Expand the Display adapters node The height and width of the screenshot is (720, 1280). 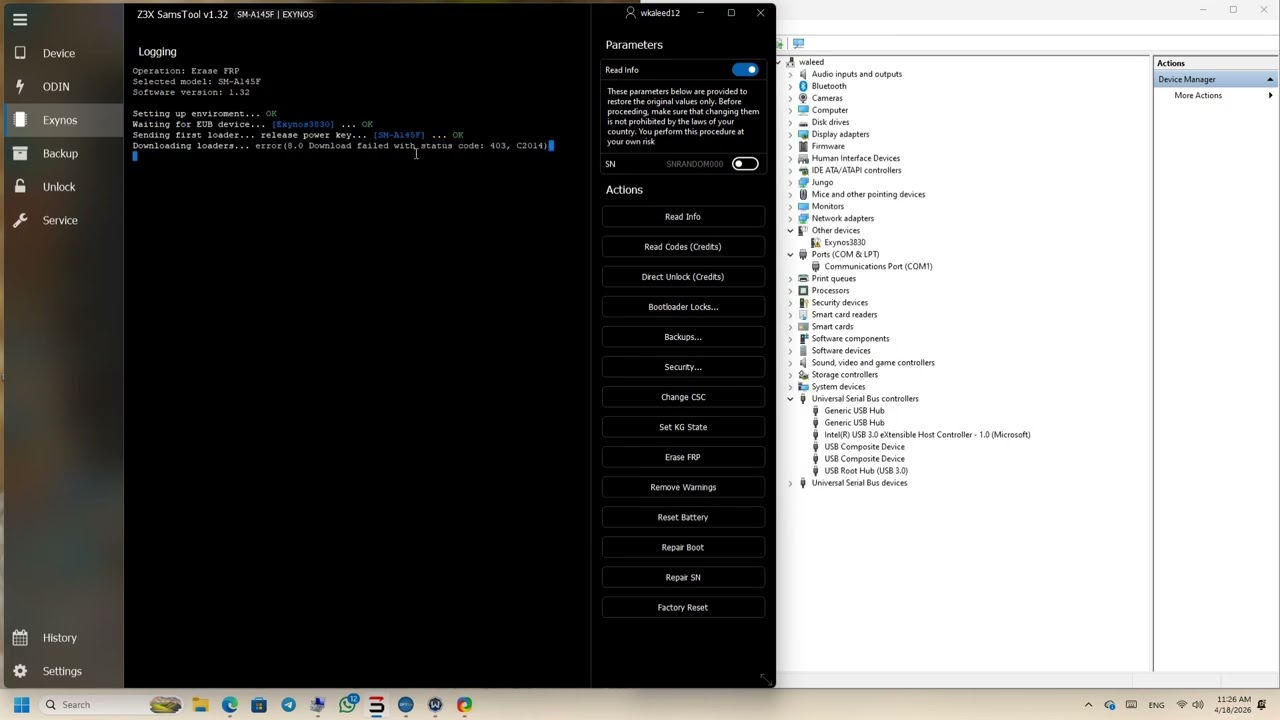[x=790, y=134]
